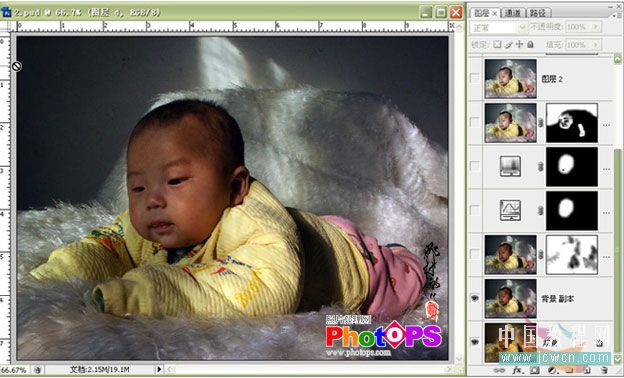Image resolution: width=624 pixels, height=378 pixels.
Task: Click chain link on layer below 图层 2
Action: coord(540,123)
